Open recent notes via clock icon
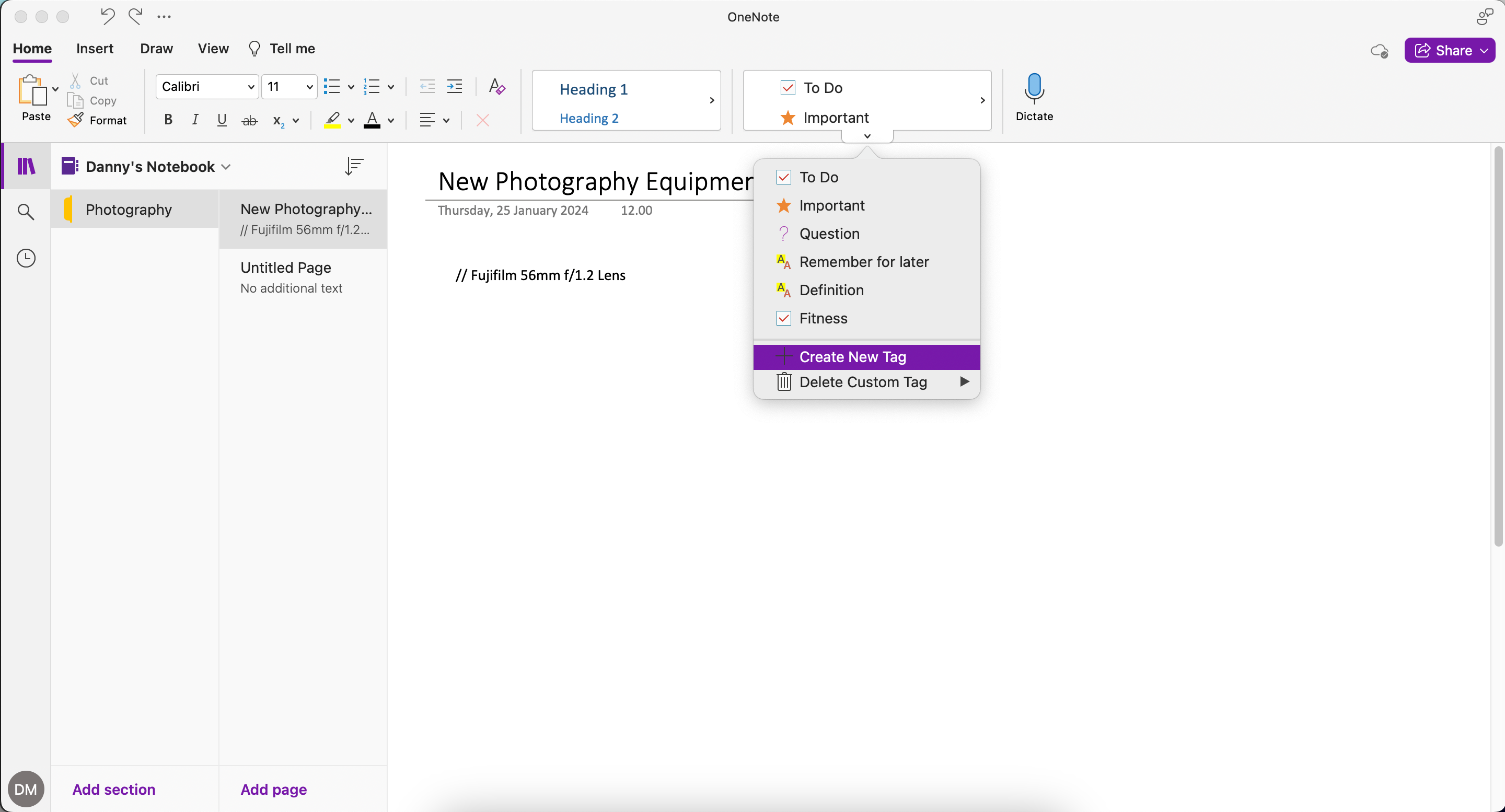The width and height of the screenshot is (1505, 812). point(26,258)
